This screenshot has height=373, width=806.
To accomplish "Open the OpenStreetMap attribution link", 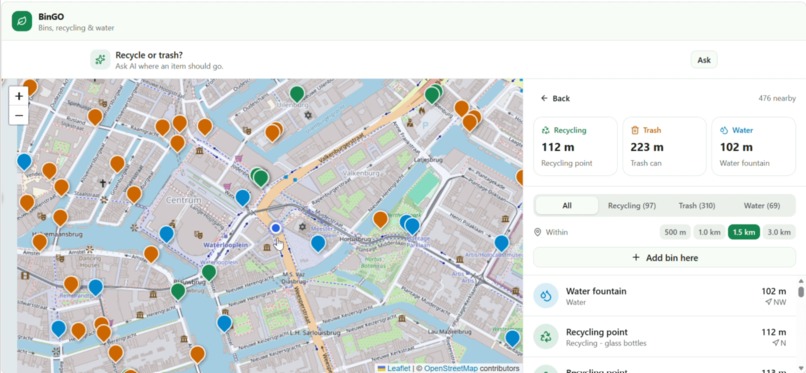I will pos(451,368).
